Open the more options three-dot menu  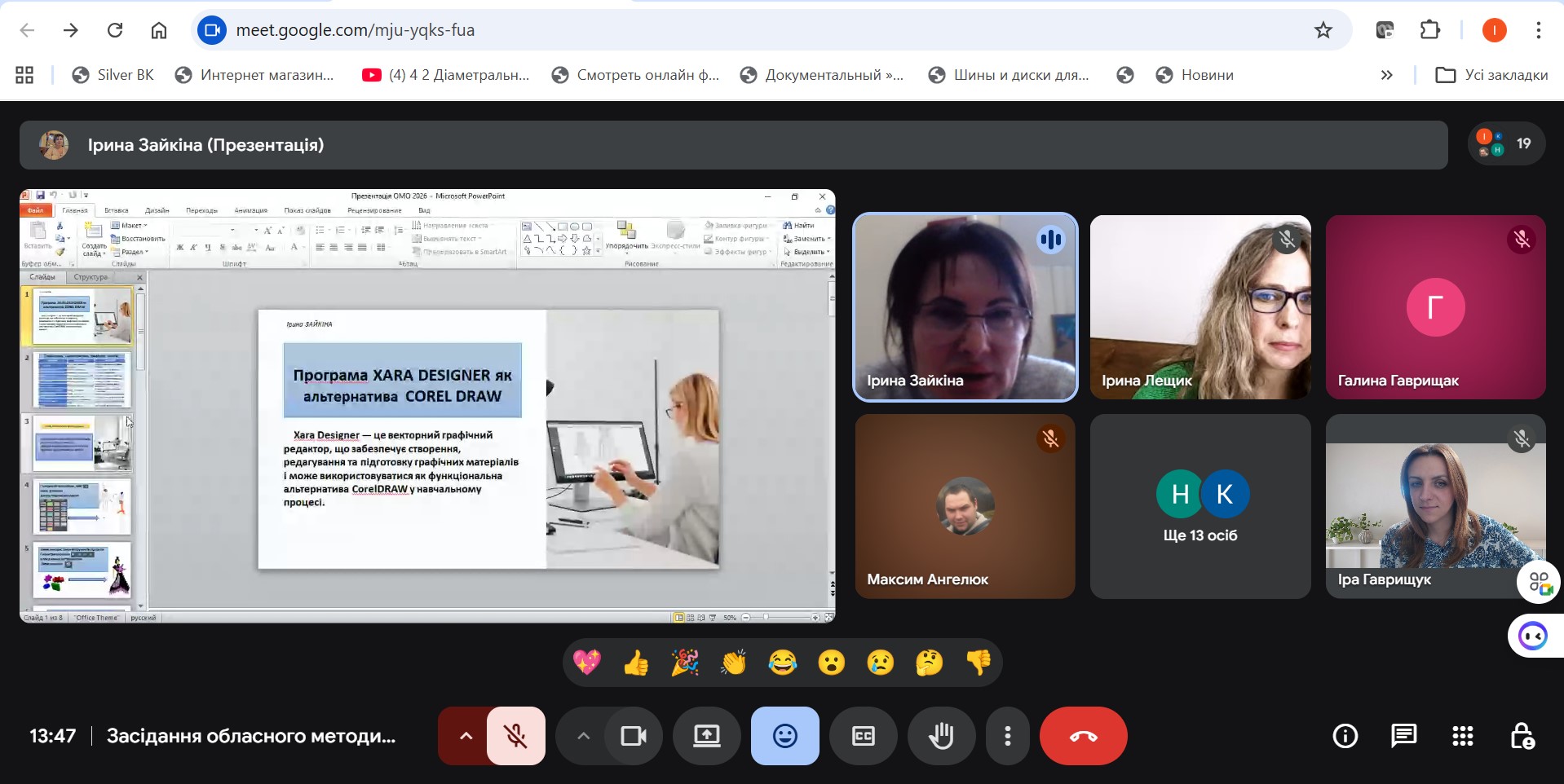click(x=1008, y=736)
